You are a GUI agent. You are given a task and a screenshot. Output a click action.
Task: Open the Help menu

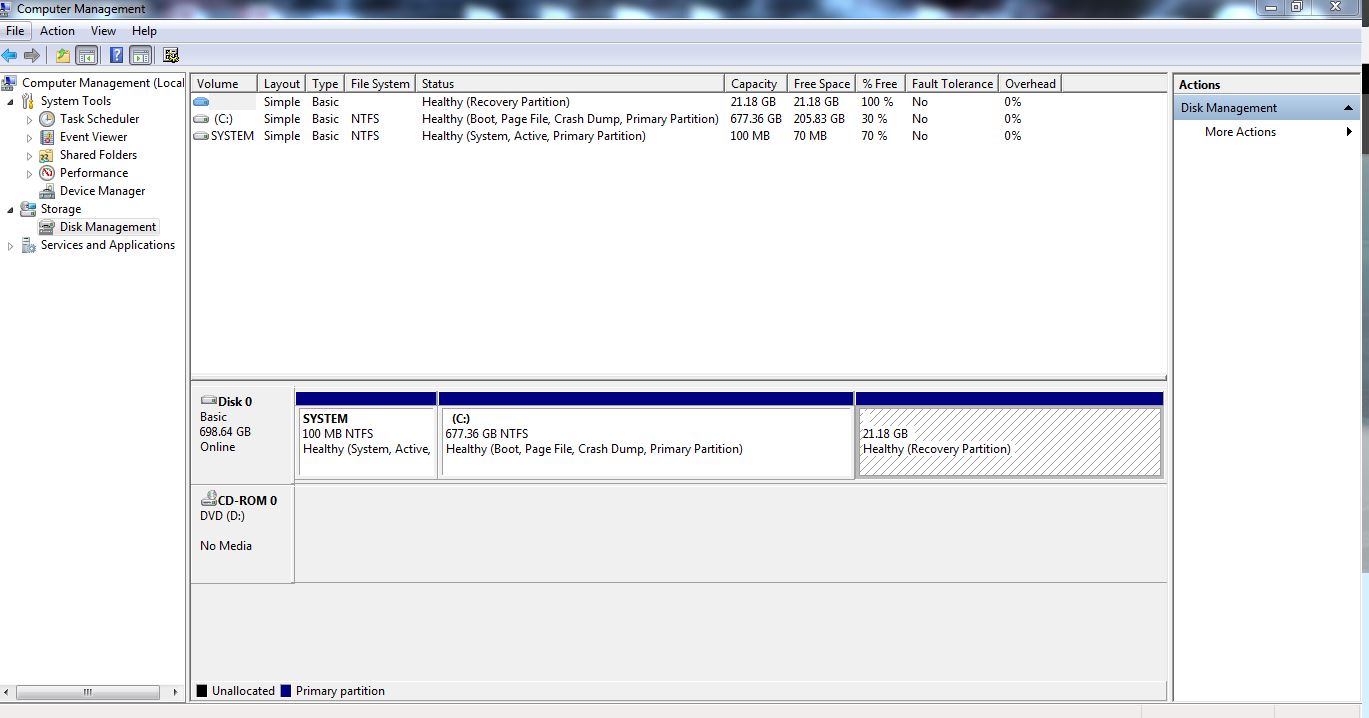144,31
